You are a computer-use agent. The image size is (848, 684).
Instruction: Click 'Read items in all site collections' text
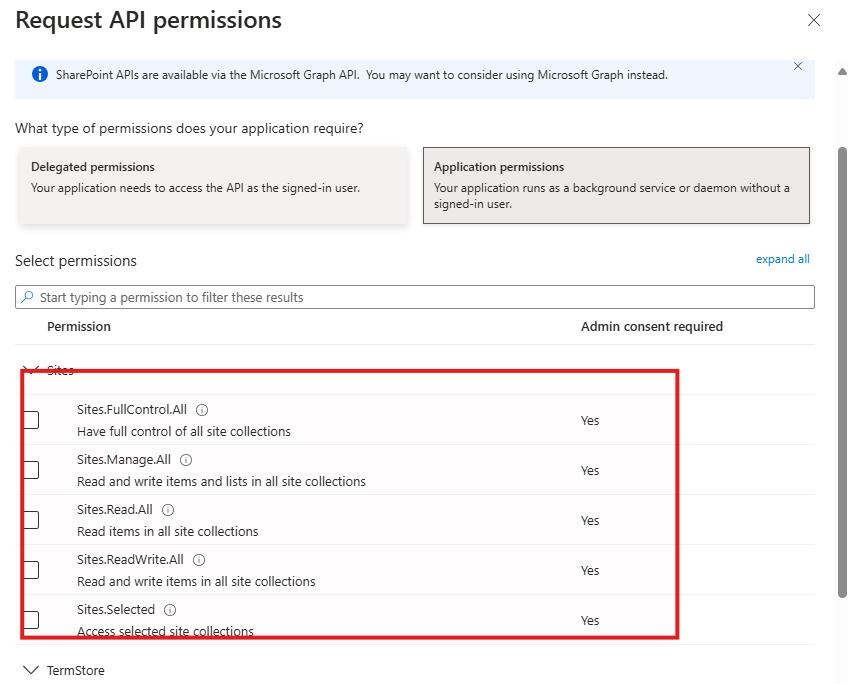168,532
